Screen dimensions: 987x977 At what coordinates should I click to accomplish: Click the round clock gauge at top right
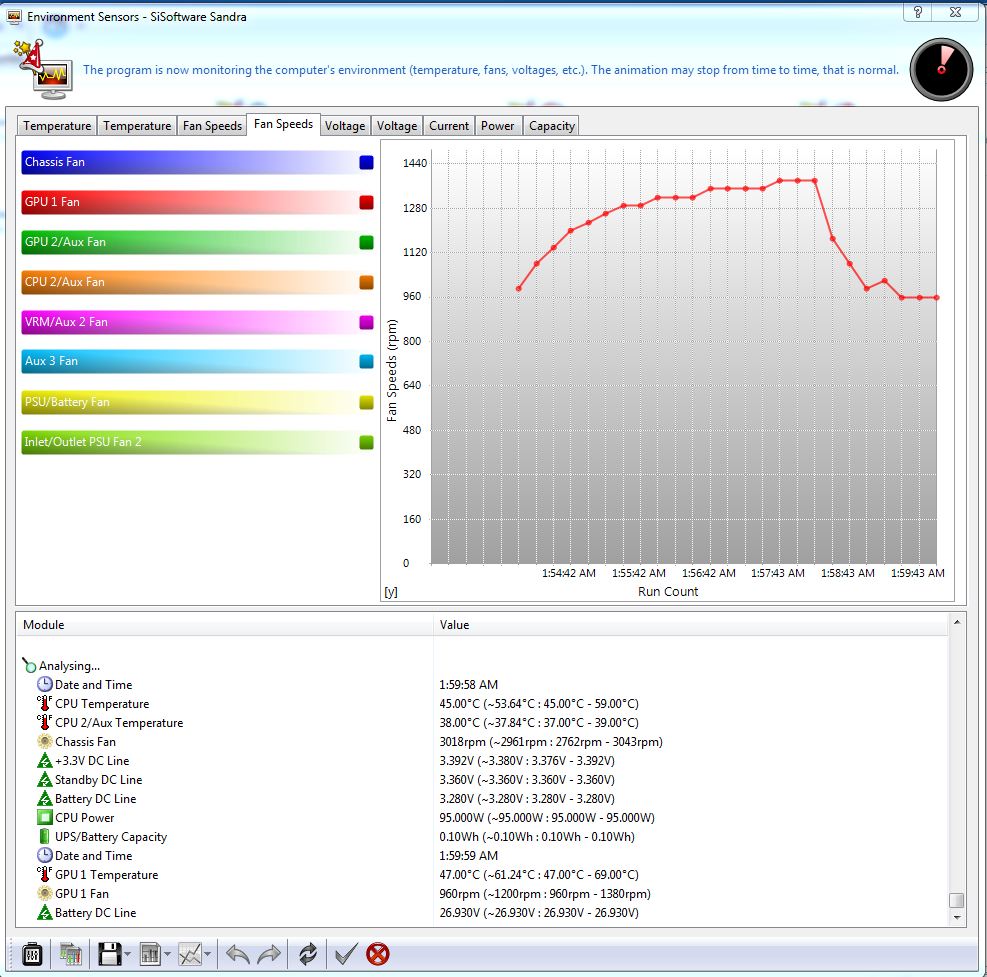click(x=941, y=69)
